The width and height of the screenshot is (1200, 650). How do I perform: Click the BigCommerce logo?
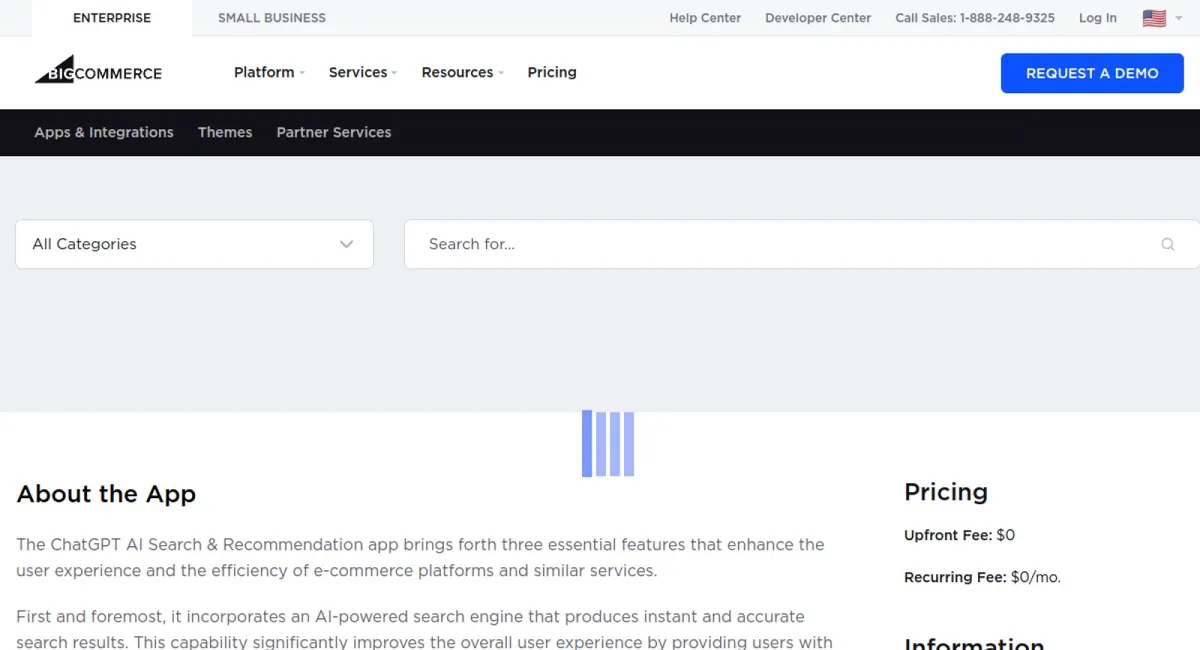(x=97, y=71)
